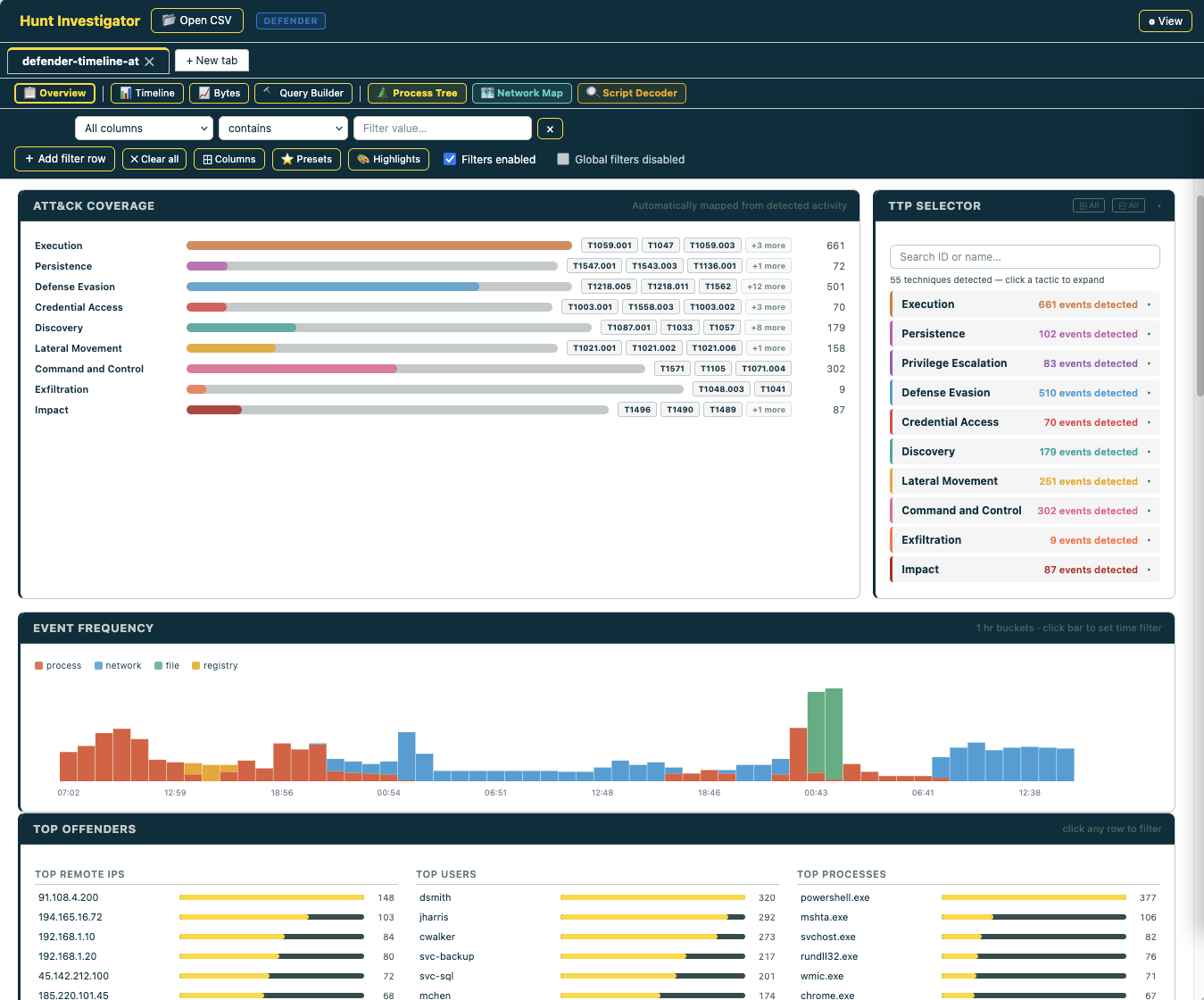Close the defender-timeline-at tab
Image resolution: width=1204 pixels, height=1000 pixels.
[x=149, y=62]
